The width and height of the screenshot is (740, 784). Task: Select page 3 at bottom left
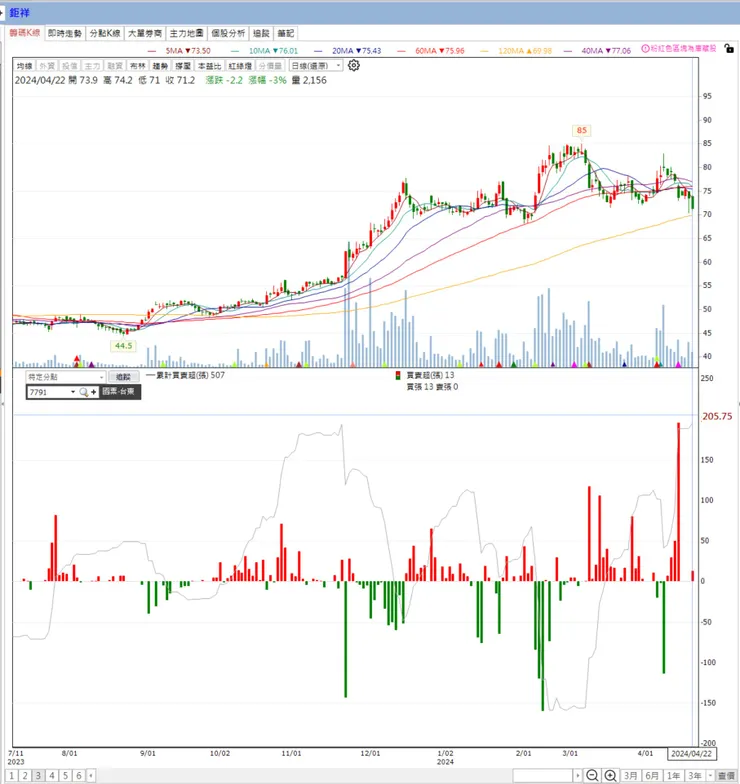[38, 776]
